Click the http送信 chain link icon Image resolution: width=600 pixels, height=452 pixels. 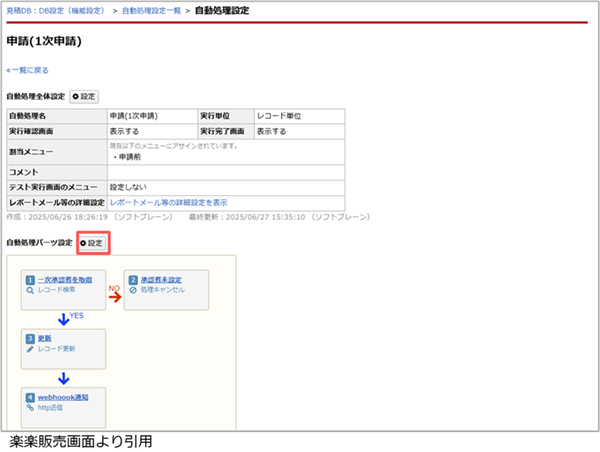tap(27, 407)
